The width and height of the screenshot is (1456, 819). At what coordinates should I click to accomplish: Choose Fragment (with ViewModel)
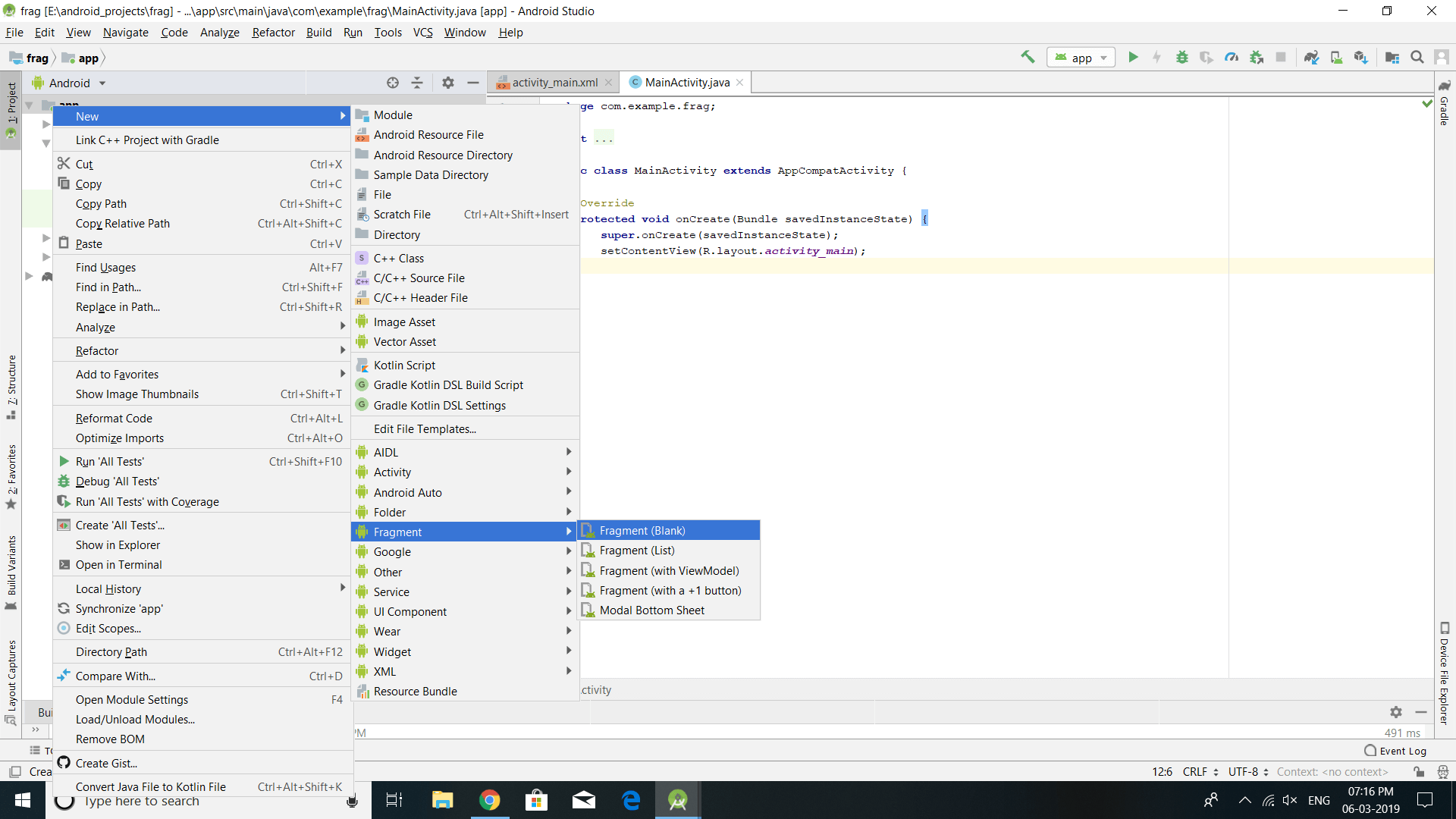click(669, 570)
